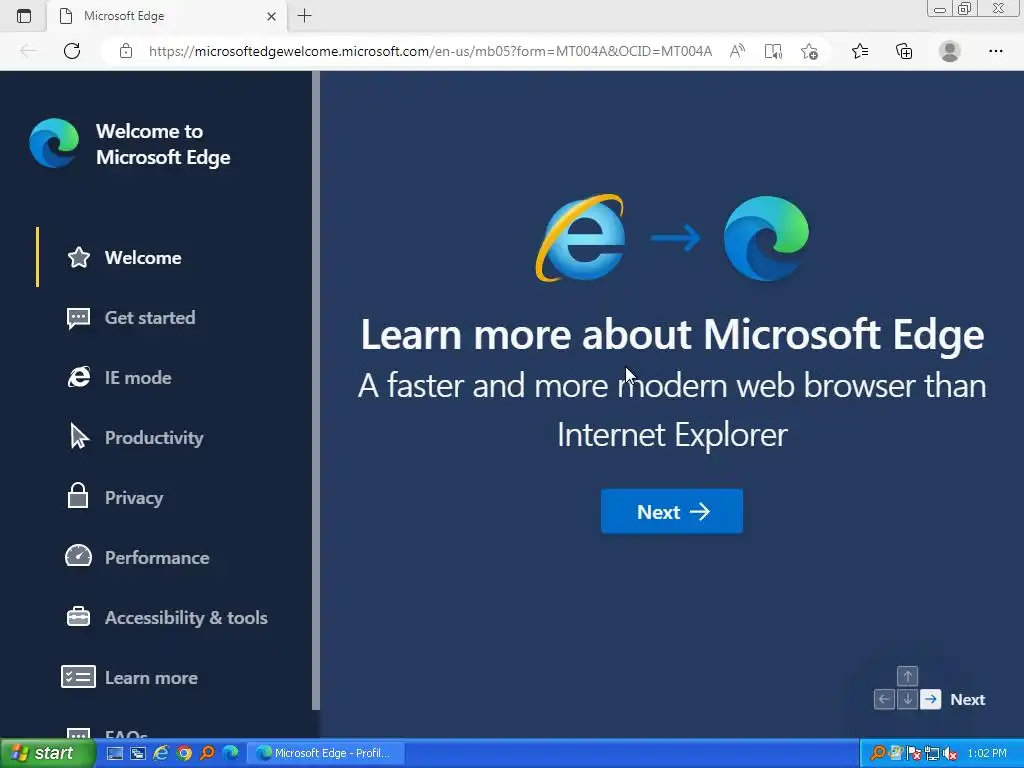Image resolution: width=1024 pixels, height=768 pixels.
Task: Click the sidebar vertical scrollbar
Action: (x=316, y=391)
